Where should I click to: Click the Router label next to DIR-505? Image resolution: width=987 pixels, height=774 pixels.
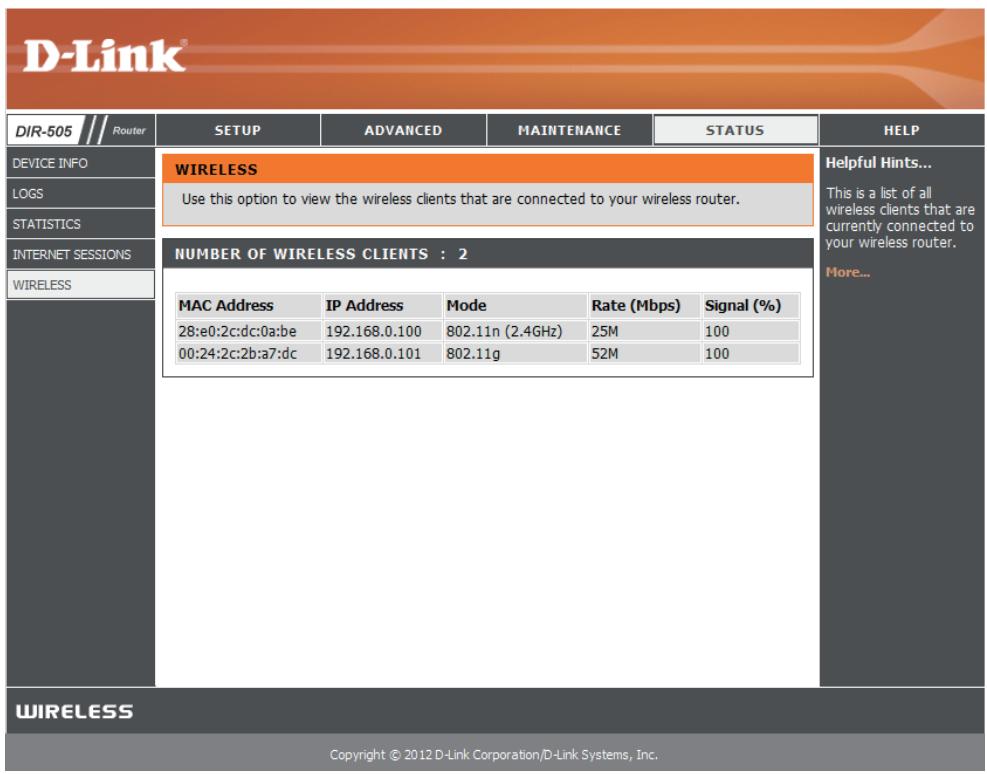click(x=129, y=130)
